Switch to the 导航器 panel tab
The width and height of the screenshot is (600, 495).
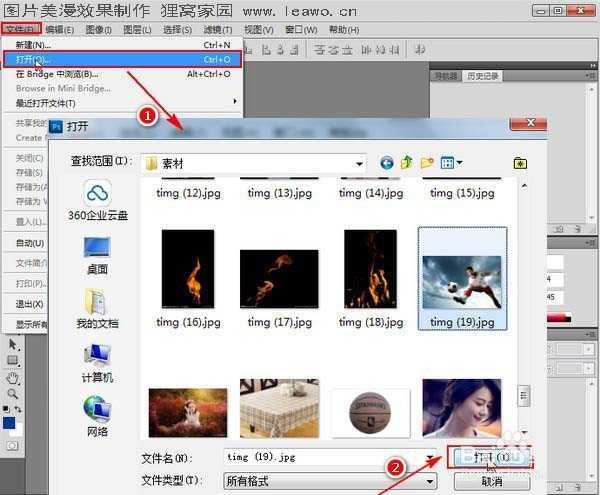click(x=446, y=76)
